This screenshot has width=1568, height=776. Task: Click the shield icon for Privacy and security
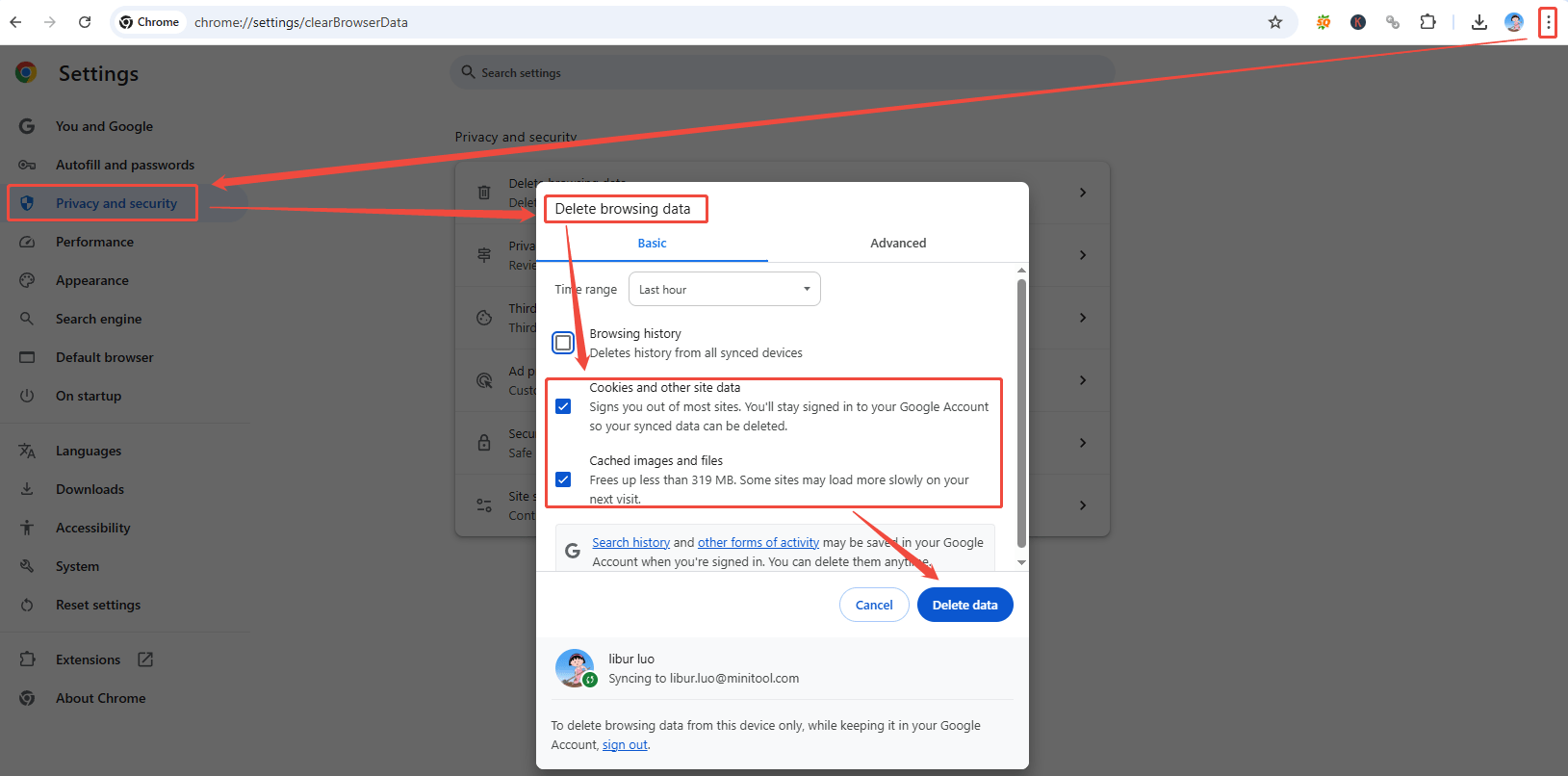pos(27,203)
